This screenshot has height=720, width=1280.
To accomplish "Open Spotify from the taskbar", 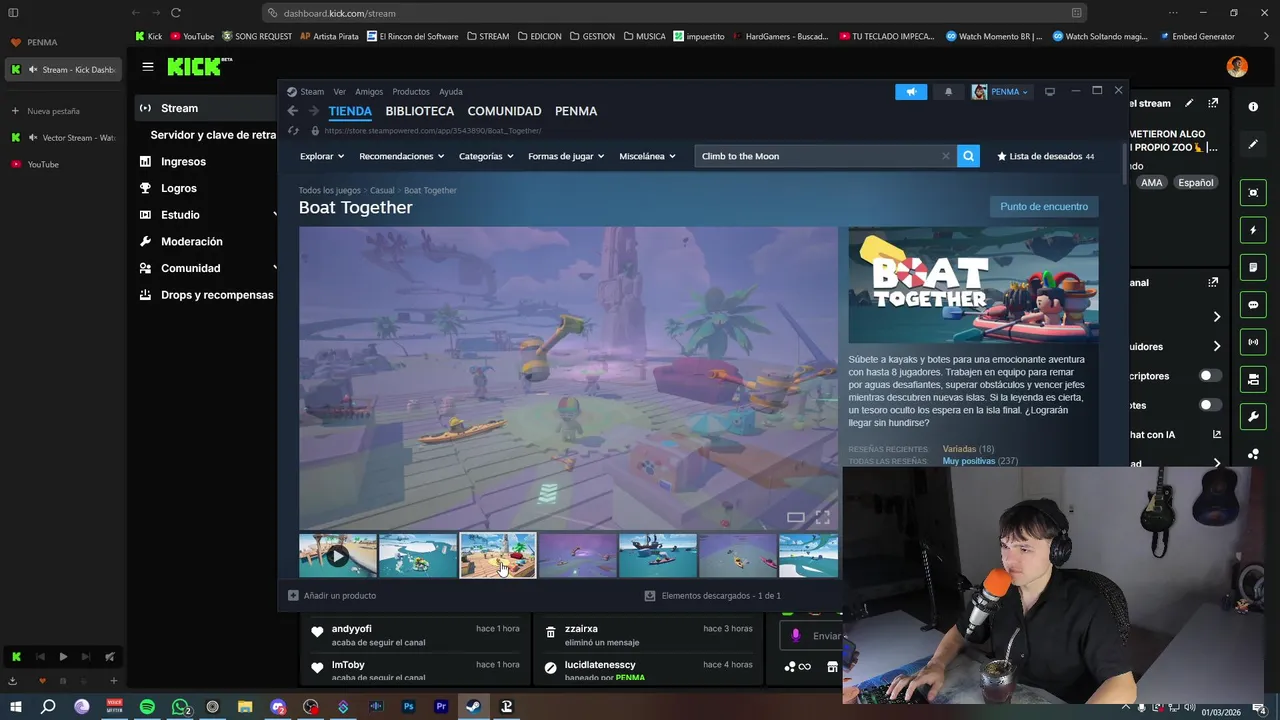I will pyautogui.click(x=147, y=707).
